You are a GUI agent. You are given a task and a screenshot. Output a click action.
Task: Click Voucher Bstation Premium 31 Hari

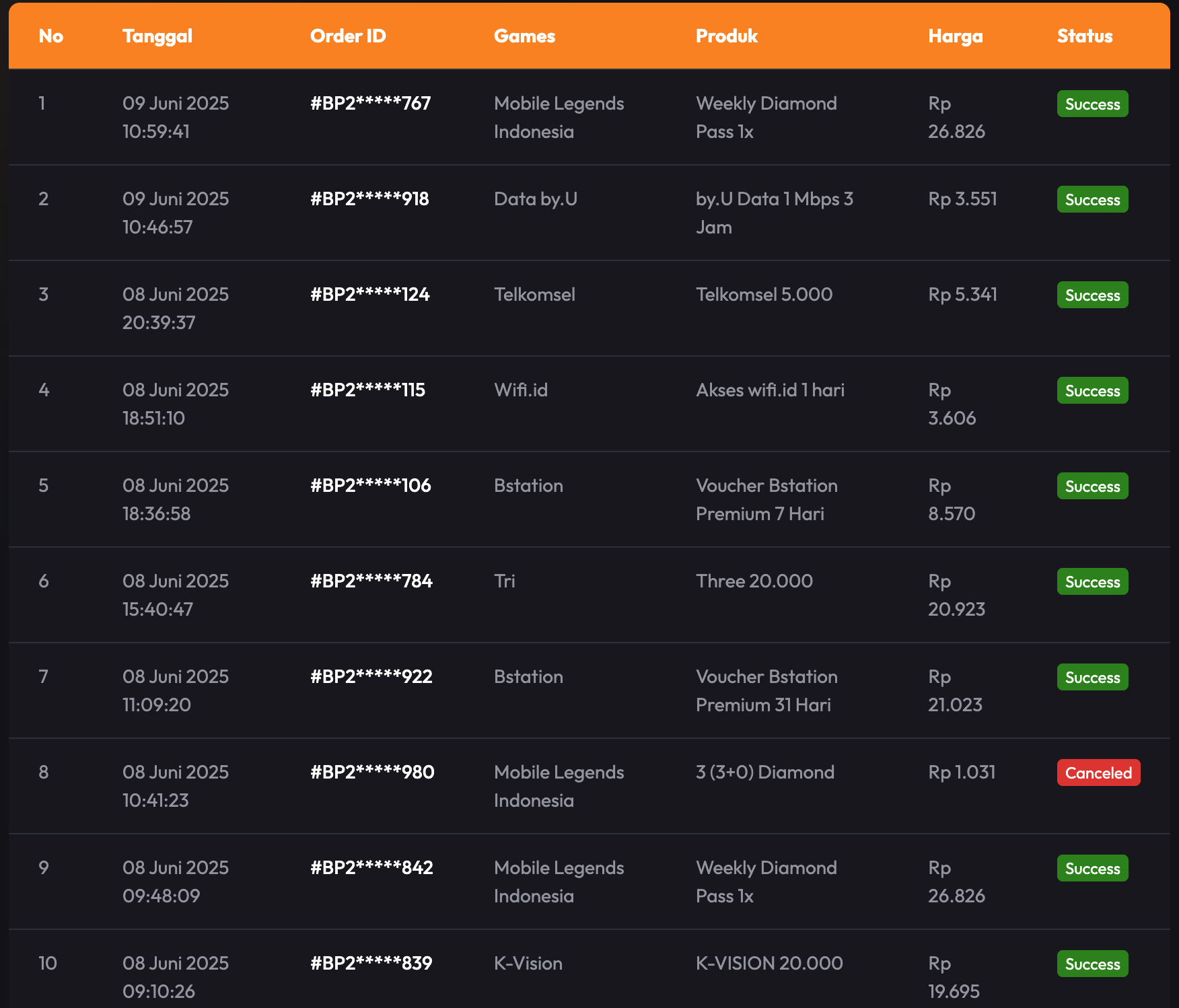point(767,691)
